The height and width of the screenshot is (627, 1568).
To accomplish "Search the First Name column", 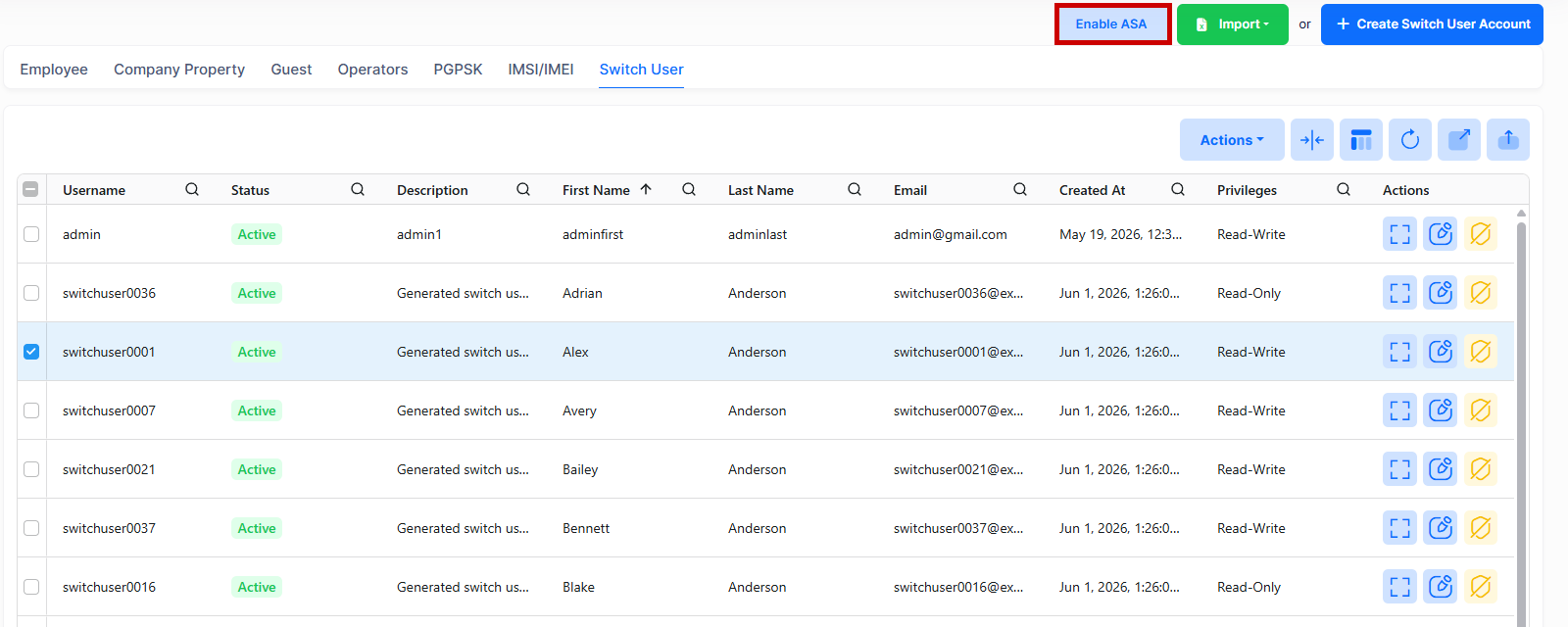I will (689, 189).
